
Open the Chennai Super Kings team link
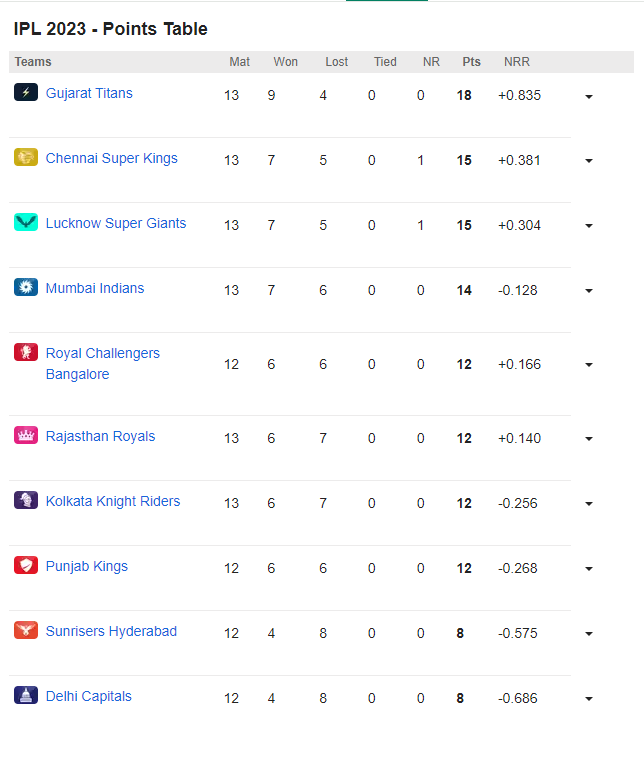click(x=112, y=159)
